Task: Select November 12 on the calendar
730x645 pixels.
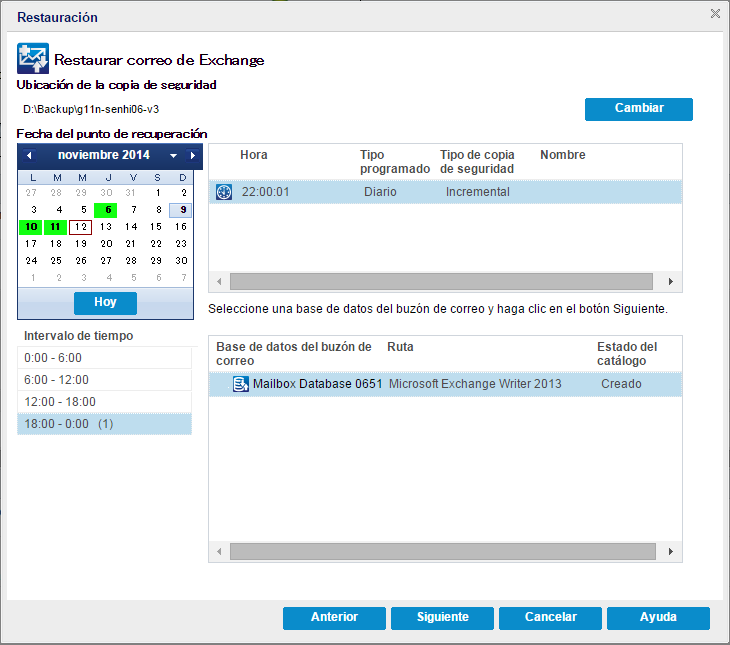Action: (81, 227)
